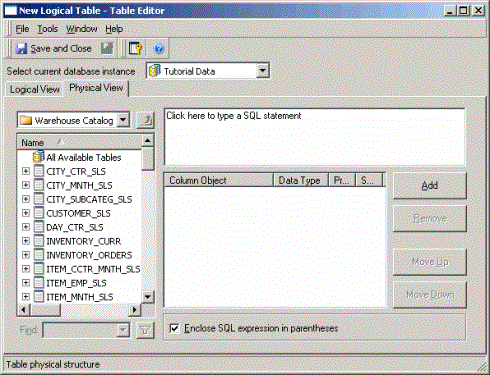The width and height of the screenshot is (490, 375).
Task: Sort by the Column Object header
Action: point(219,180)
